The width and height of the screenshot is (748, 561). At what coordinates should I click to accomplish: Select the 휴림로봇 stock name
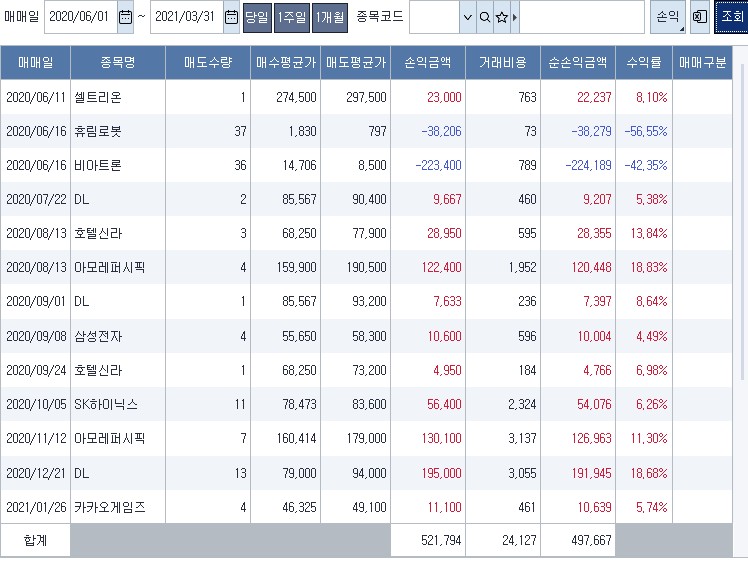tap(98, 131)
